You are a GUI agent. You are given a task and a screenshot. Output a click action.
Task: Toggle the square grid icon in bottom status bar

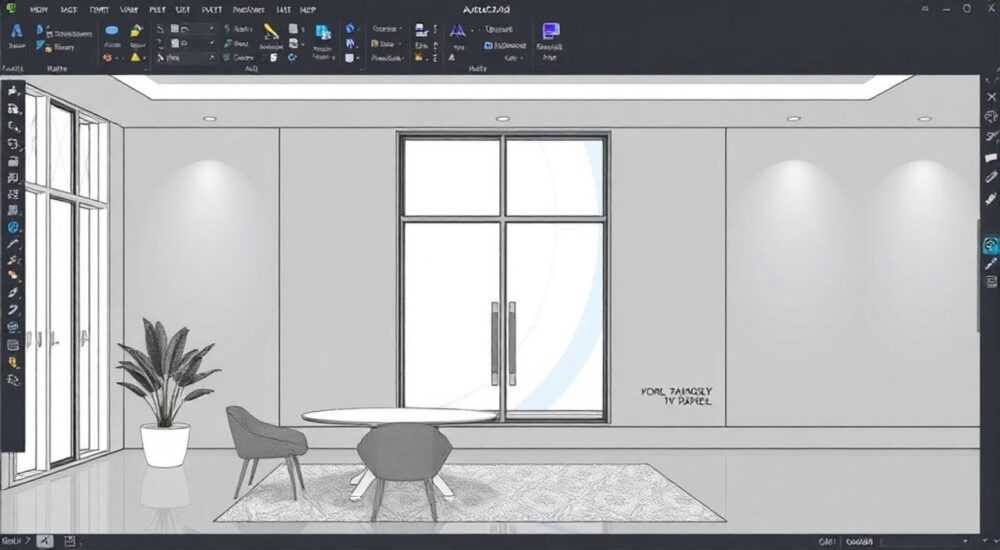point(70,541)
